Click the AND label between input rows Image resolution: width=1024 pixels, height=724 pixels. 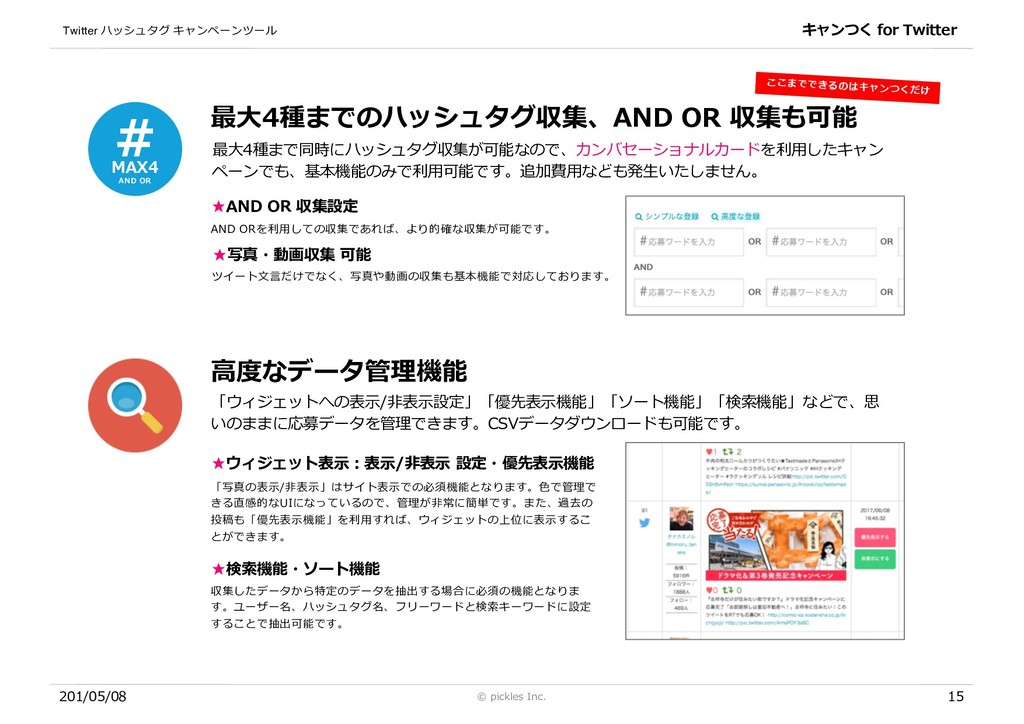(x=643, y=267)
